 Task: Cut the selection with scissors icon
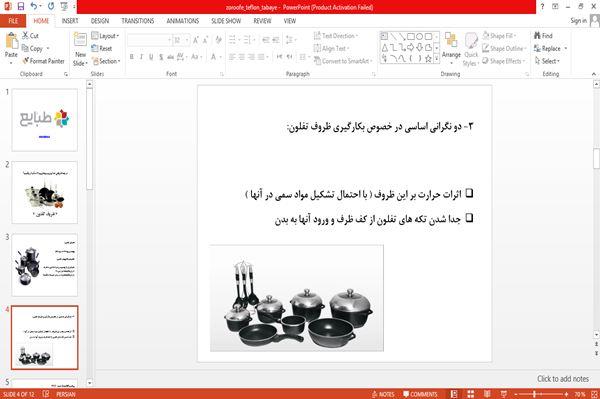[x=30, y=36]
